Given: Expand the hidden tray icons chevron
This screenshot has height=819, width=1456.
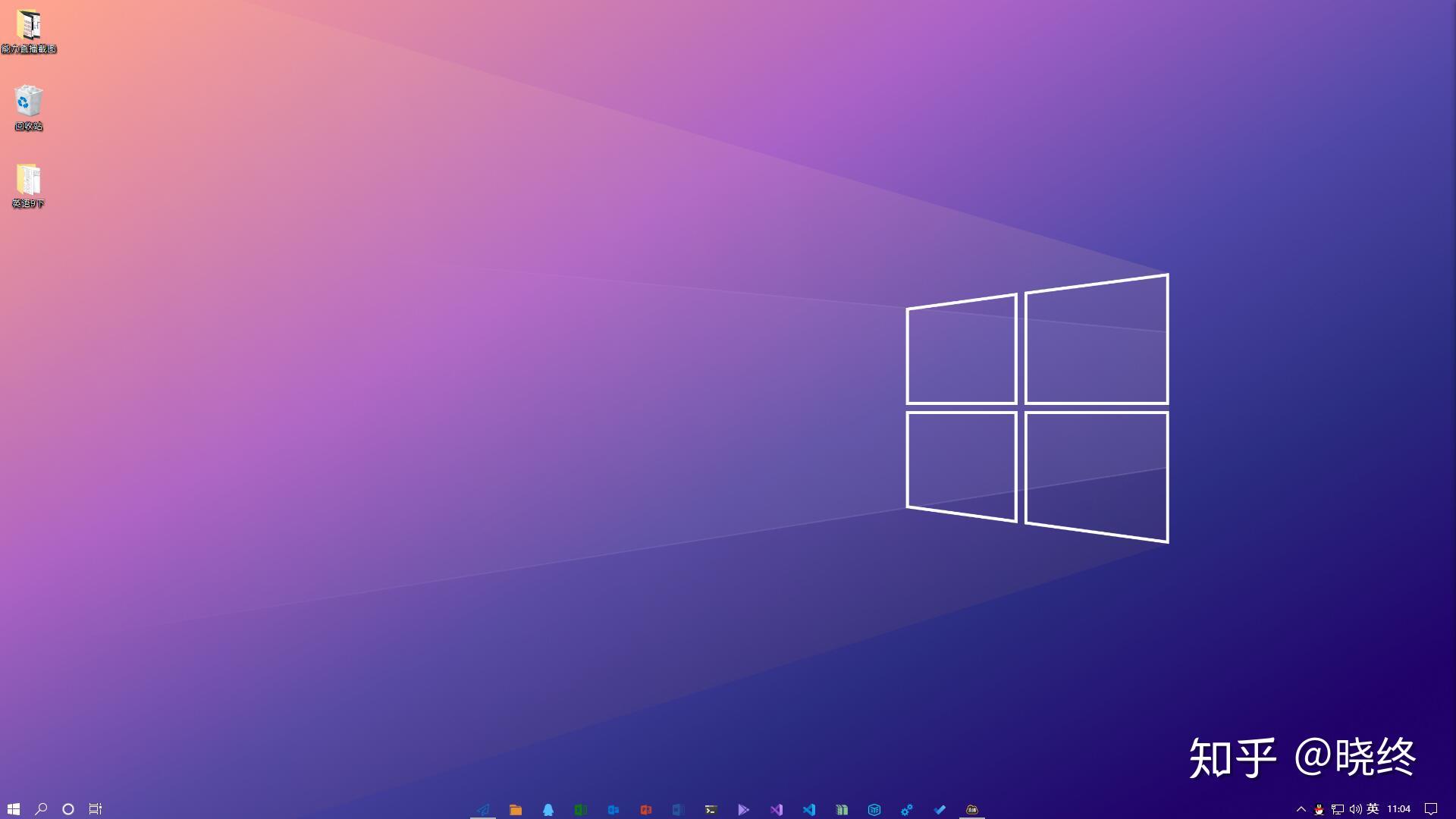Looking at the screenshot, I should (x=1301, y=808).
